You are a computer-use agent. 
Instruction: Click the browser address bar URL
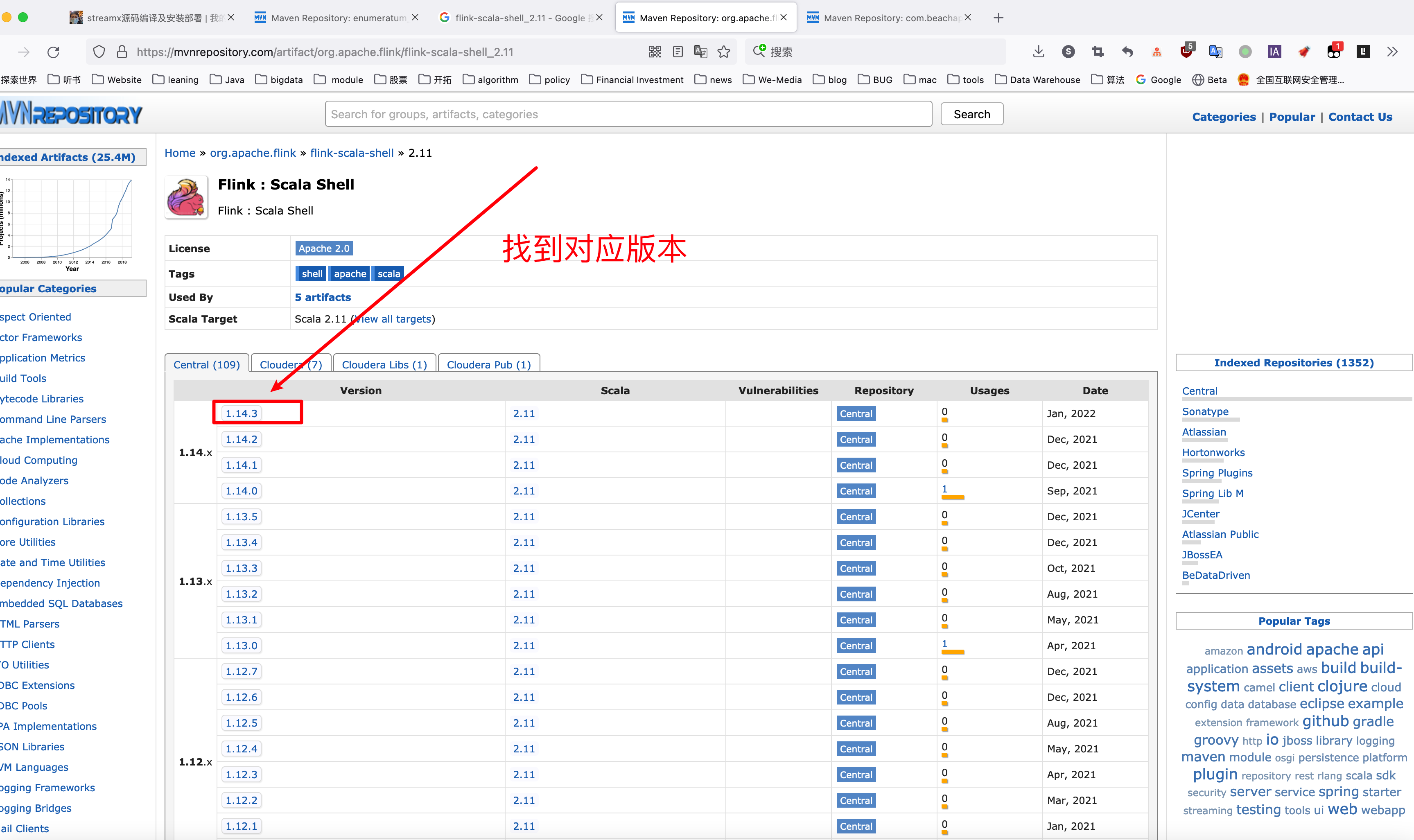tap(325, 52)
